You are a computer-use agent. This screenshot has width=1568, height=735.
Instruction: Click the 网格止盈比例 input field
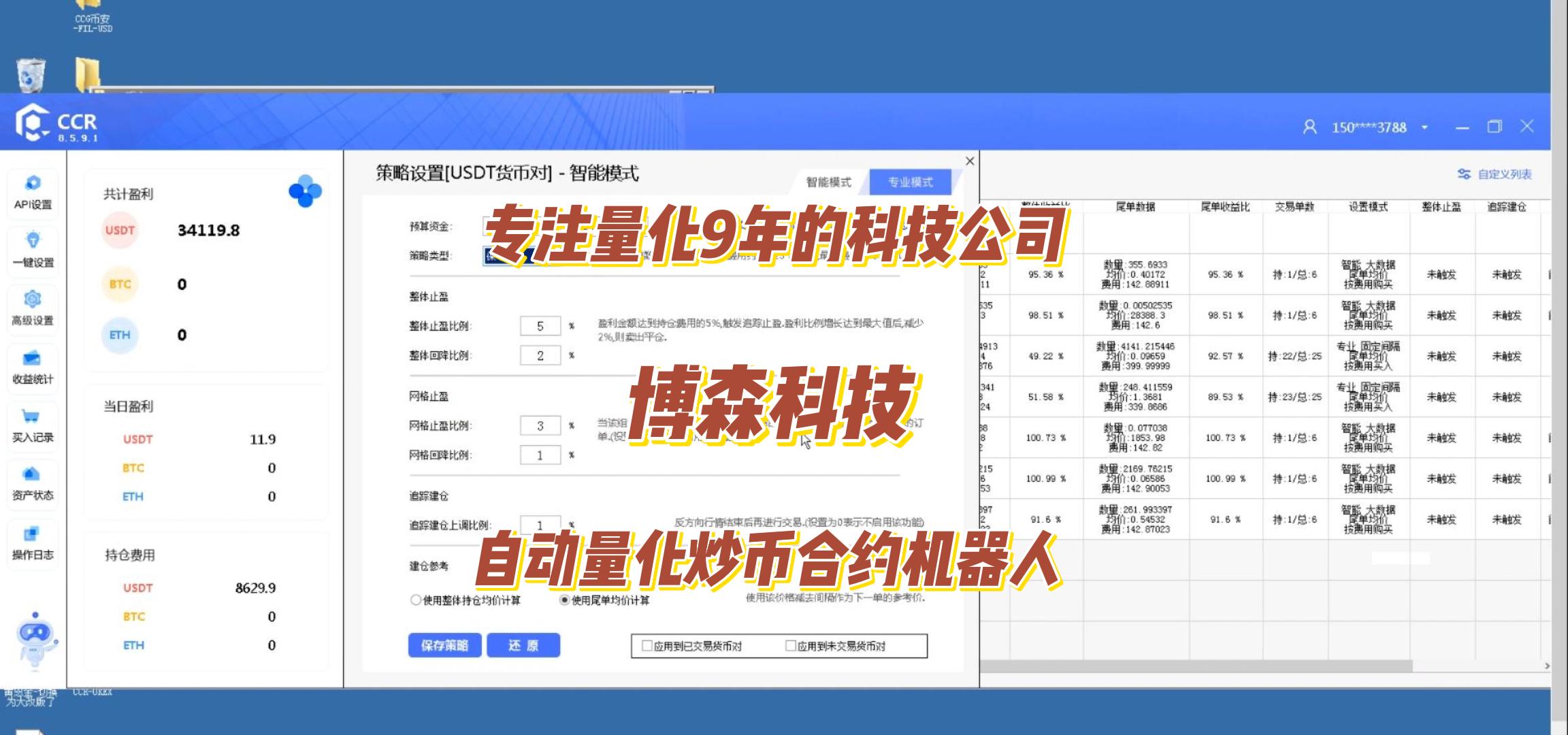[540, 425]
